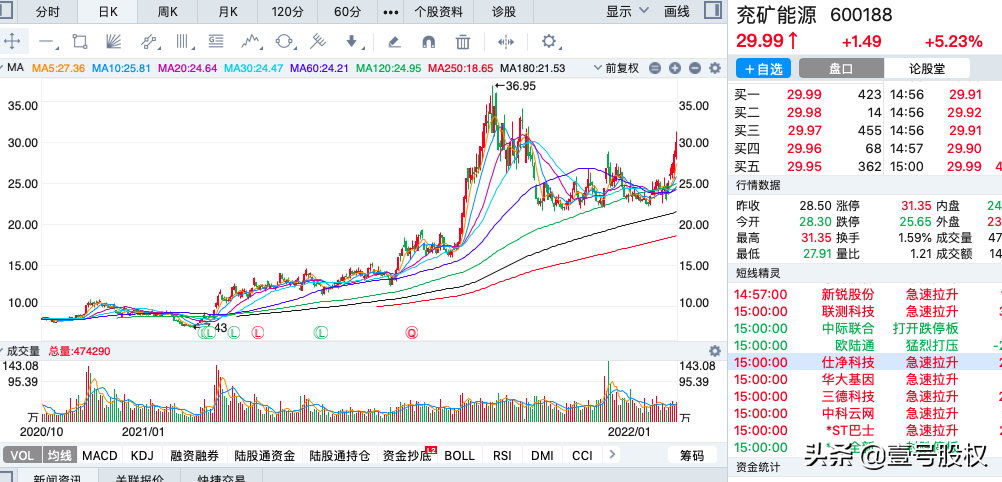Select the VOL indicator
Viewport: 1002px width, 482px height.
point(22,455)
